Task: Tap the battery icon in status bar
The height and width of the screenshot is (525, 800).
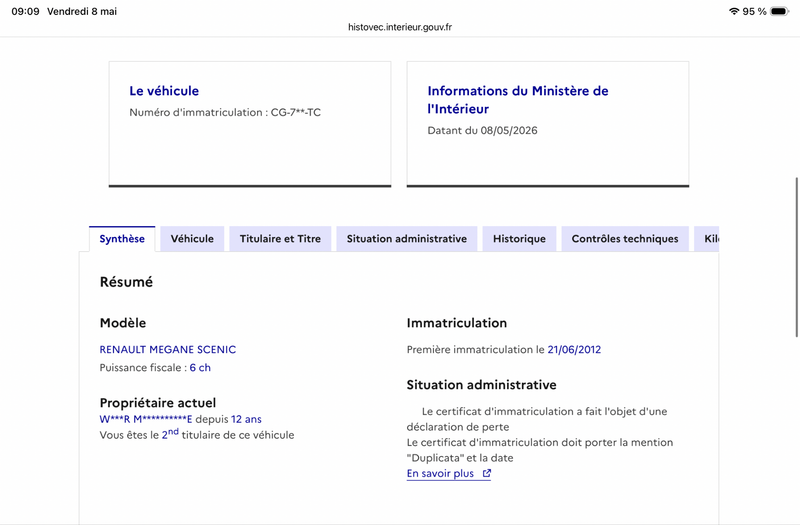Action: coord(780,11)
